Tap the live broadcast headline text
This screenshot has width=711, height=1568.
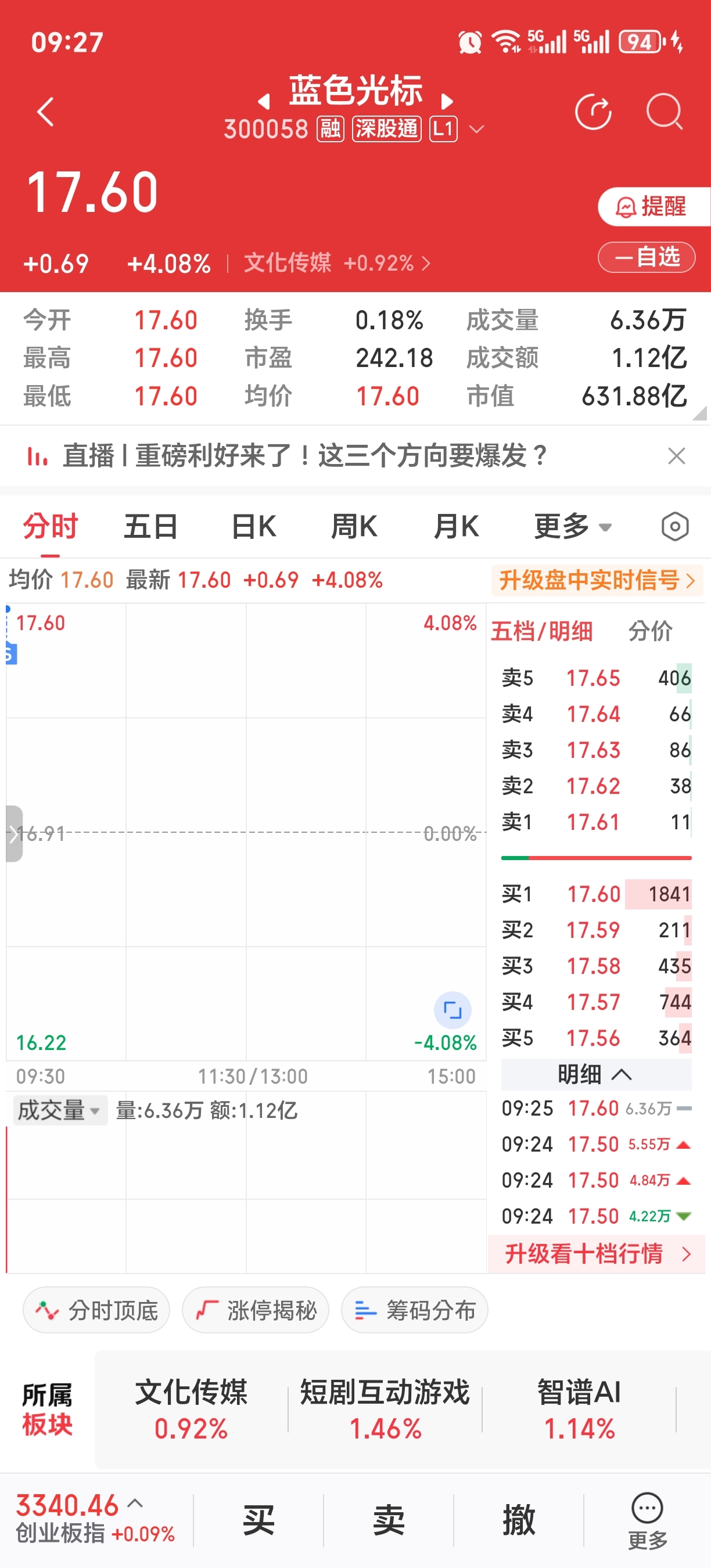[304, 456]
